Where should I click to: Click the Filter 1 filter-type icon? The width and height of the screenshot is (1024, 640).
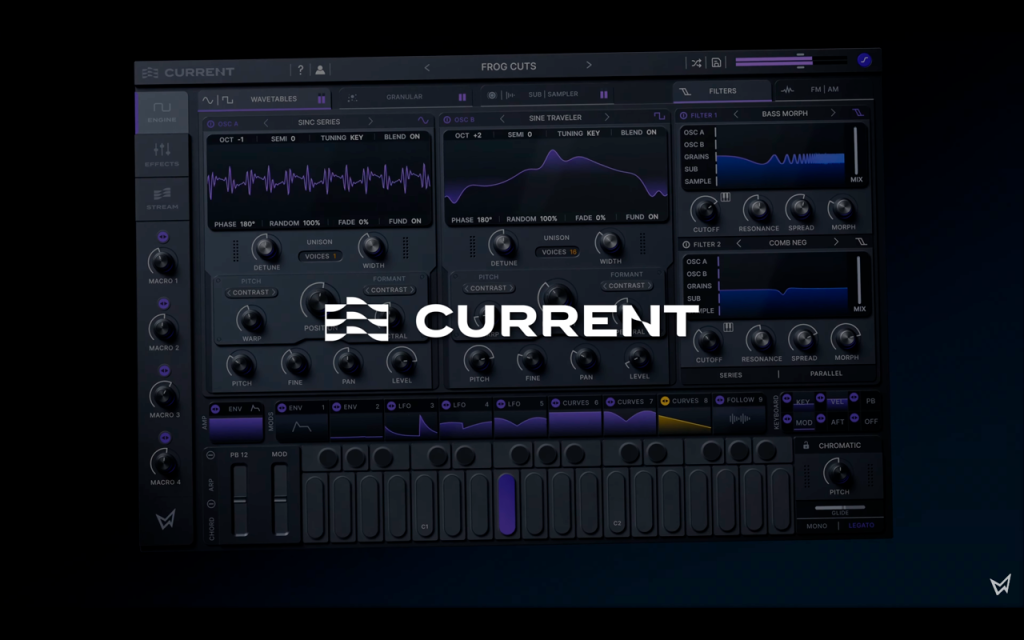coord(858,113)
